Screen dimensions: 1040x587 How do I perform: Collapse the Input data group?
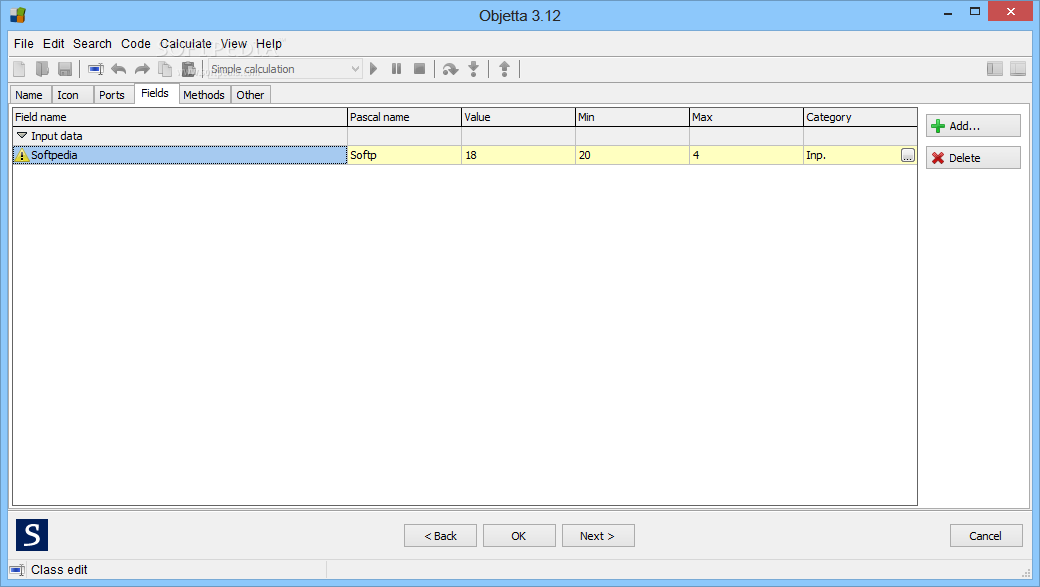[22, 136]
